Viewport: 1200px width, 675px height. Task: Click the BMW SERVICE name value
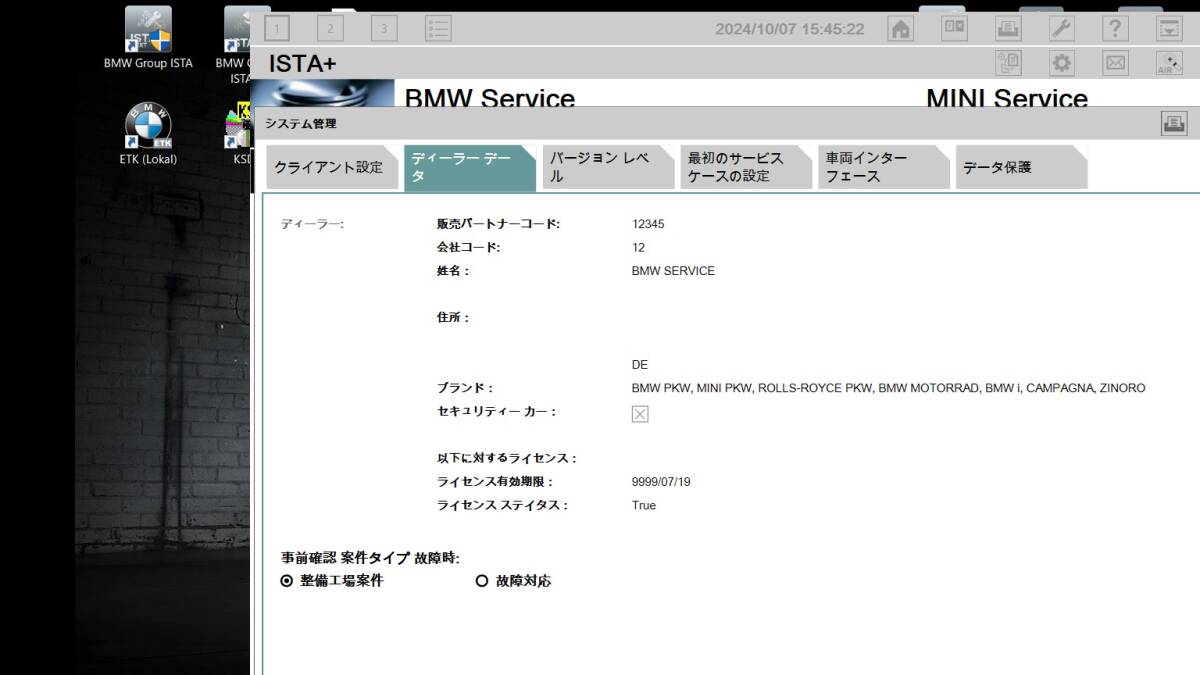point(673,271)
